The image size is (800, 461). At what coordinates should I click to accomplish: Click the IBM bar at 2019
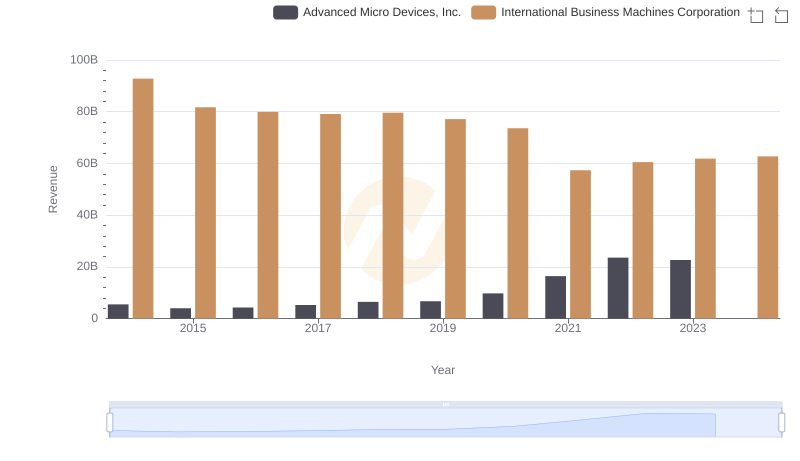[455, 219]
